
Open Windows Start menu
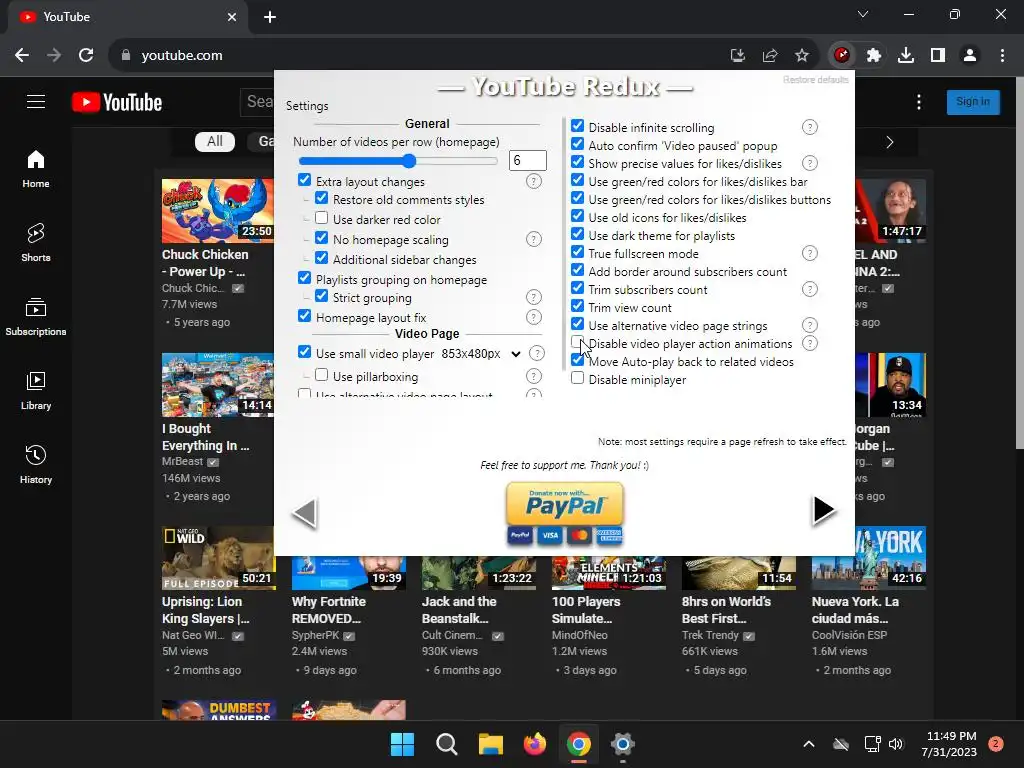click(x=402, y=744)
